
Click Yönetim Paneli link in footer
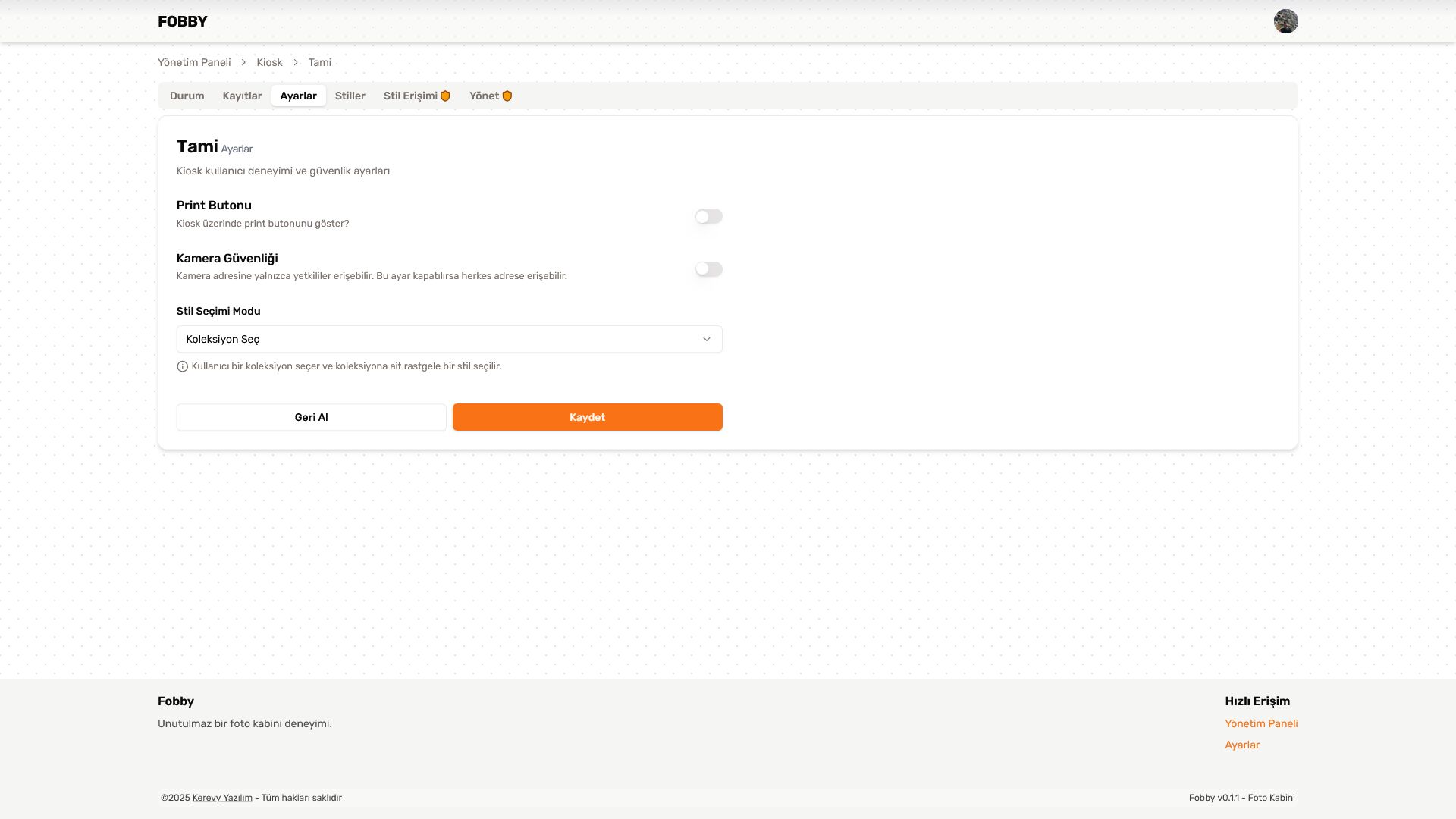[x=1261, y=724]
